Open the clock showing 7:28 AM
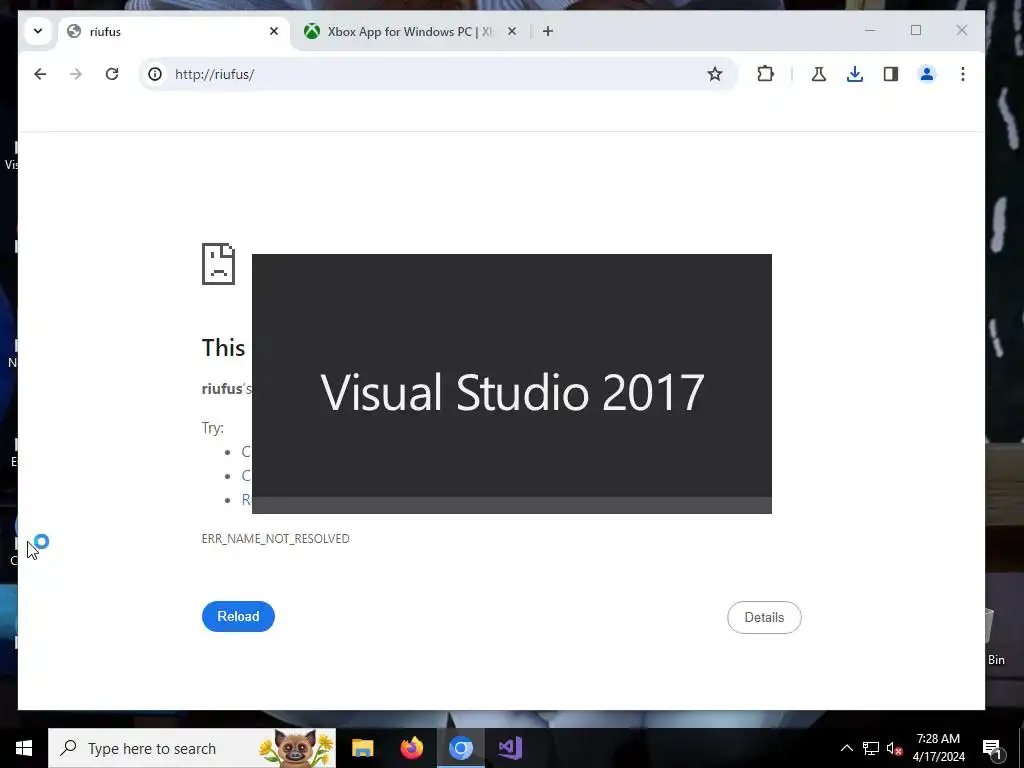This screenshot has height=768, width=1024. tap(938, 748)
